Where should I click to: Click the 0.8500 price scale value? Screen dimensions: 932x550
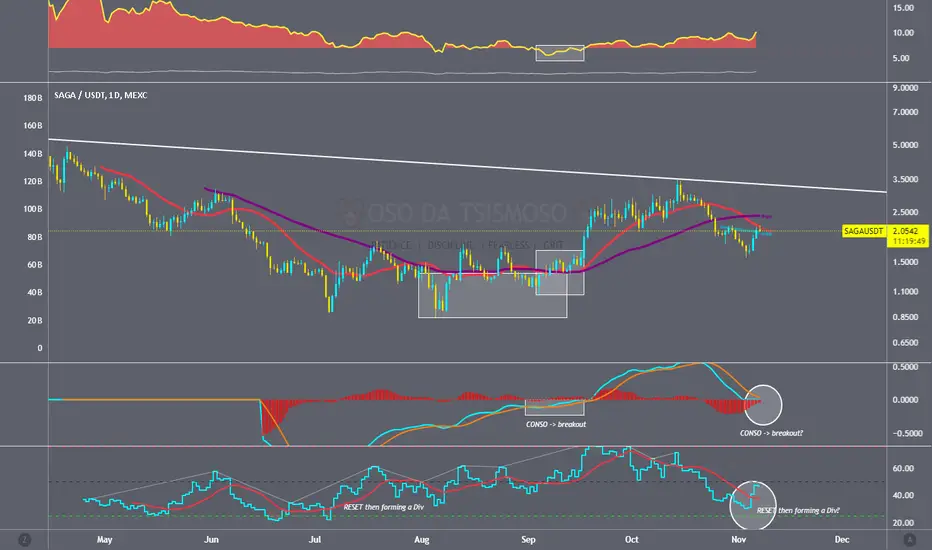click(905, 318)
